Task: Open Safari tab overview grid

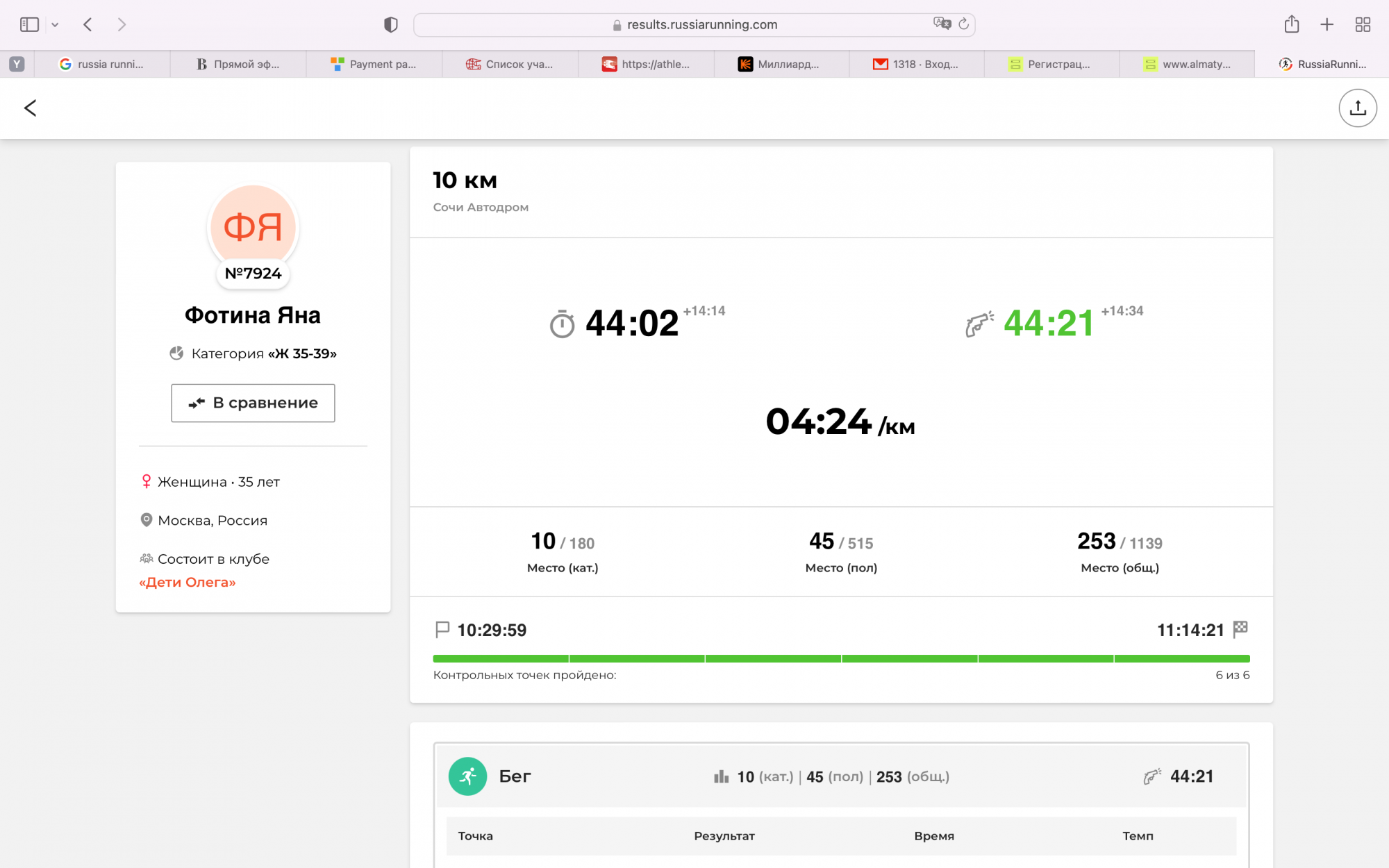Action: (x=1363, y=25)
